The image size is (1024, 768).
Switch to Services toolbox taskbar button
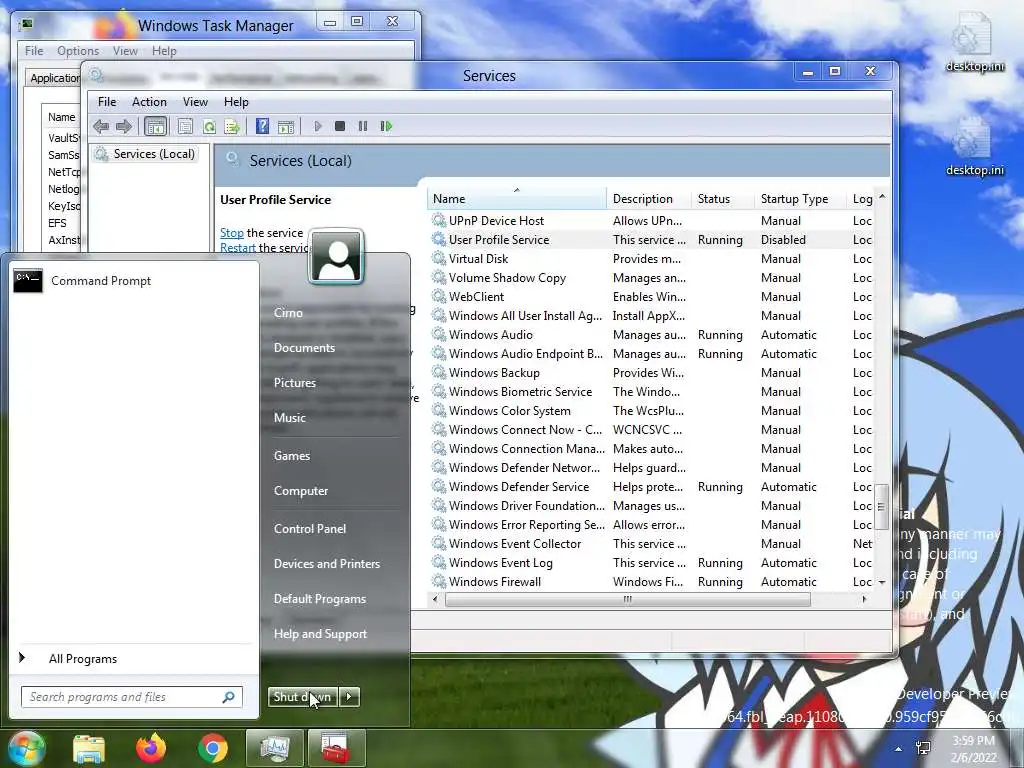pyautogui.click(x=336, y=748)
